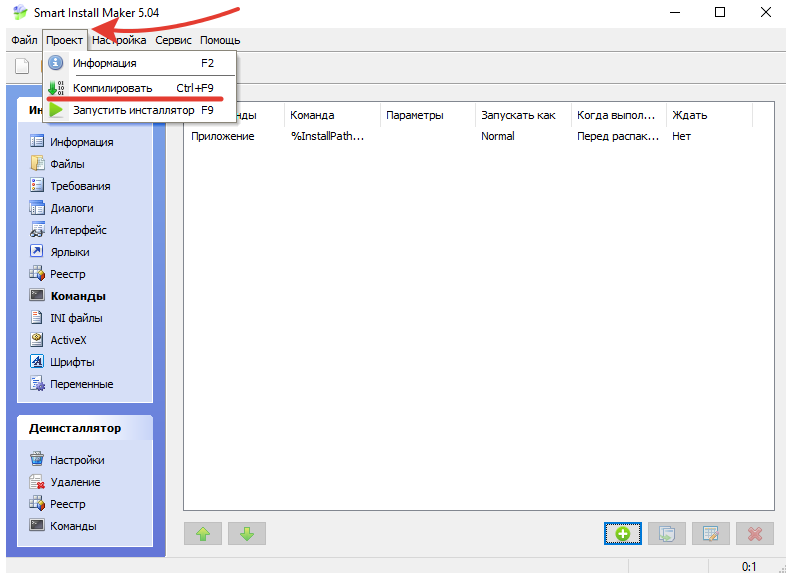Choose Запустить инсталлятор menu entry
Viewport: 786px width, 573px height.
(140, 110)
